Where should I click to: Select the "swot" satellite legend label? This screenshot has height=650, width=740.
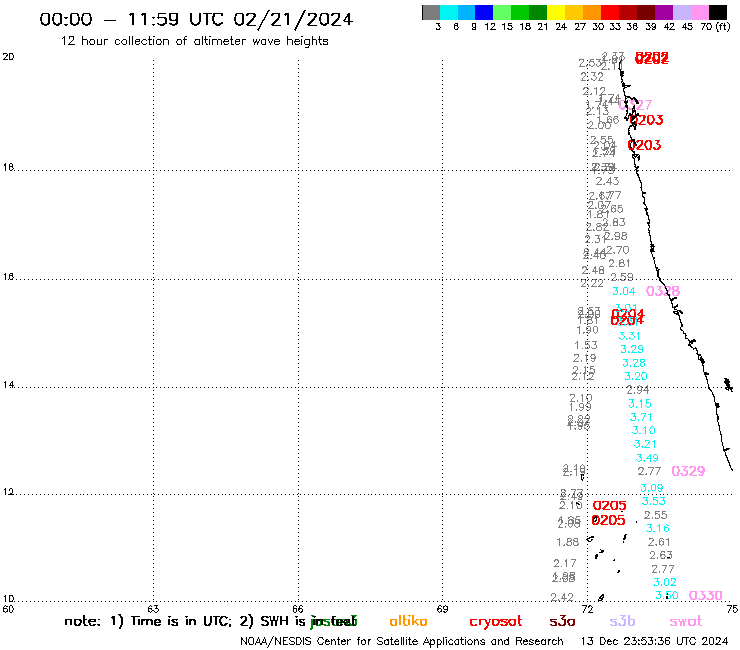tap(686, 622)
